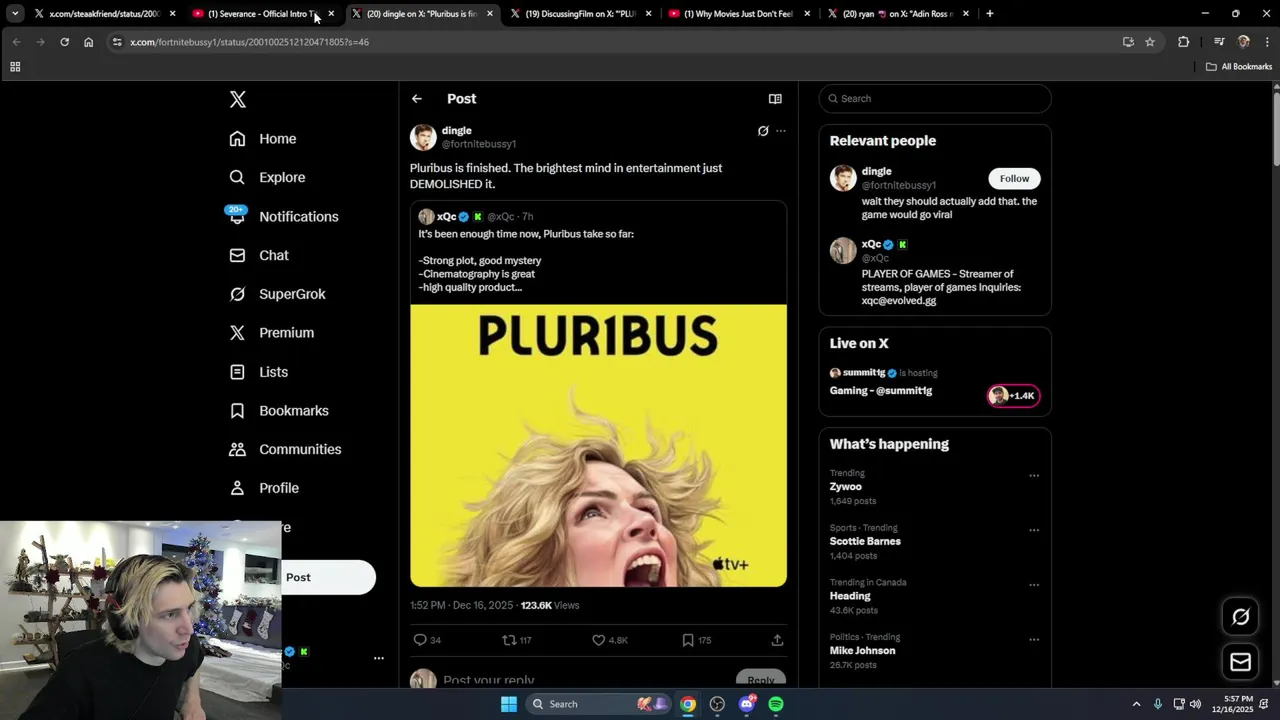Screen dimensions: 1280x720
Task: Click the X logo in sidebar
Action: click(237, 99)
